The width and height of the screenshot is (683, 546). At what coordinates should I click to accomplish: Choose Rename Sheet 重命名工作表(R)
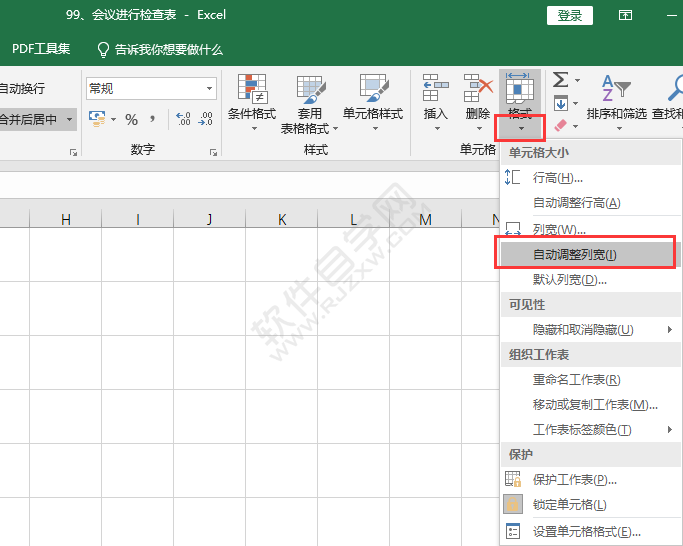click(591, 380)
